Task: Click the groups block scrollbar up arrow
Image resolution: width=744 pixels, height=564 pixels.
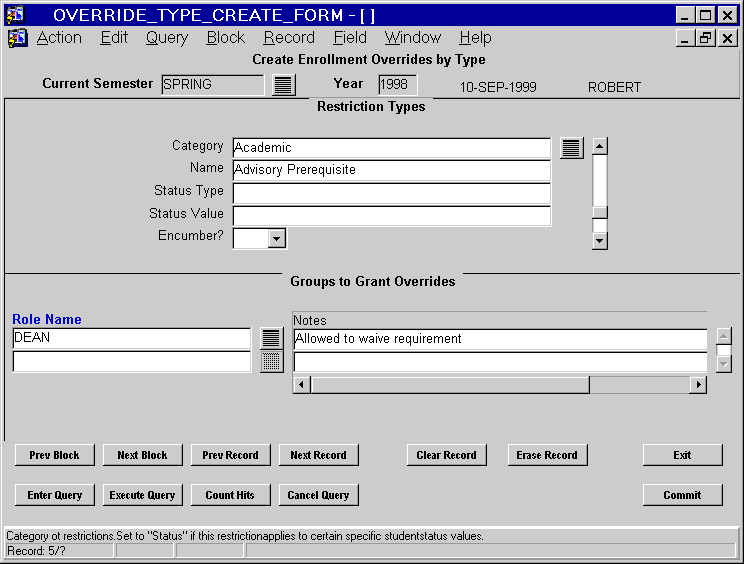Action: click(724, 336)
